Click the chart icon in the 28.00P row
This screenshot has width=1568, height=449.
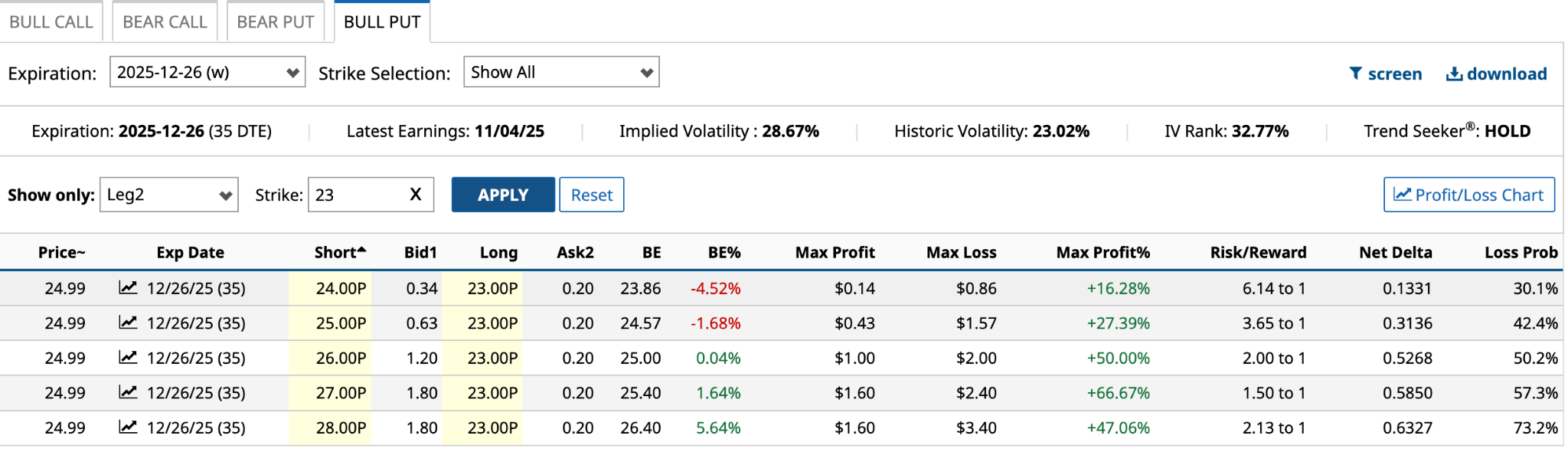128,428
